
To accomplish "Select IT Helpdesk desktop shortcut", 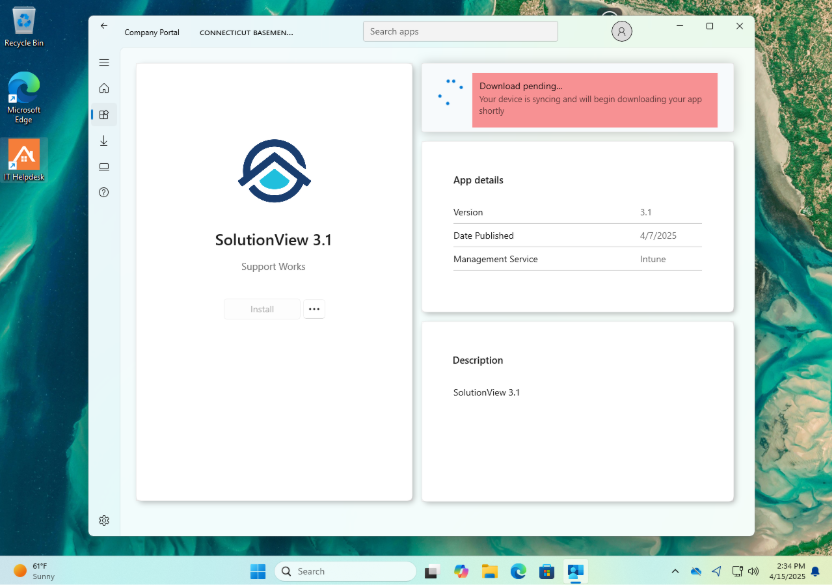I will pos(24,160).
